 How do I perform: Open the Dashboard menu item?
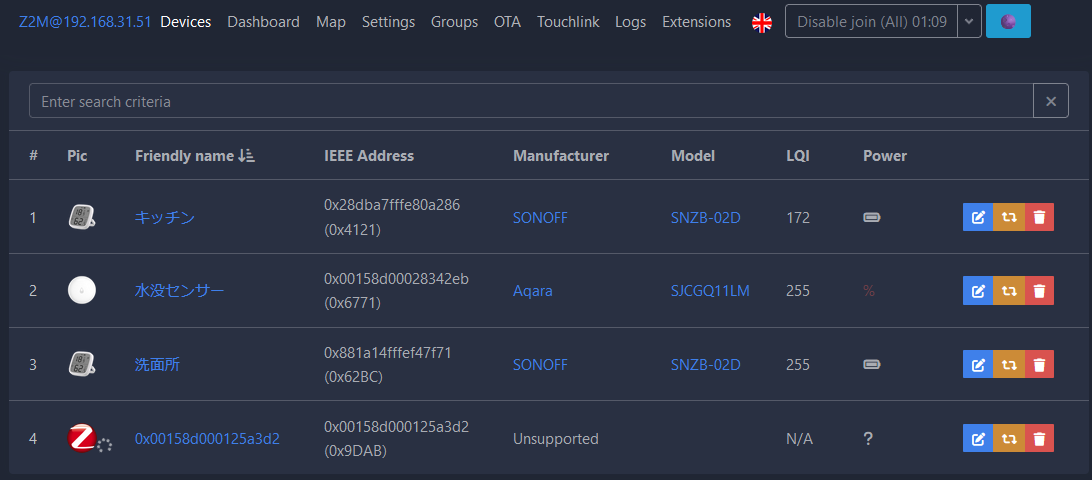tap(263, 22)
